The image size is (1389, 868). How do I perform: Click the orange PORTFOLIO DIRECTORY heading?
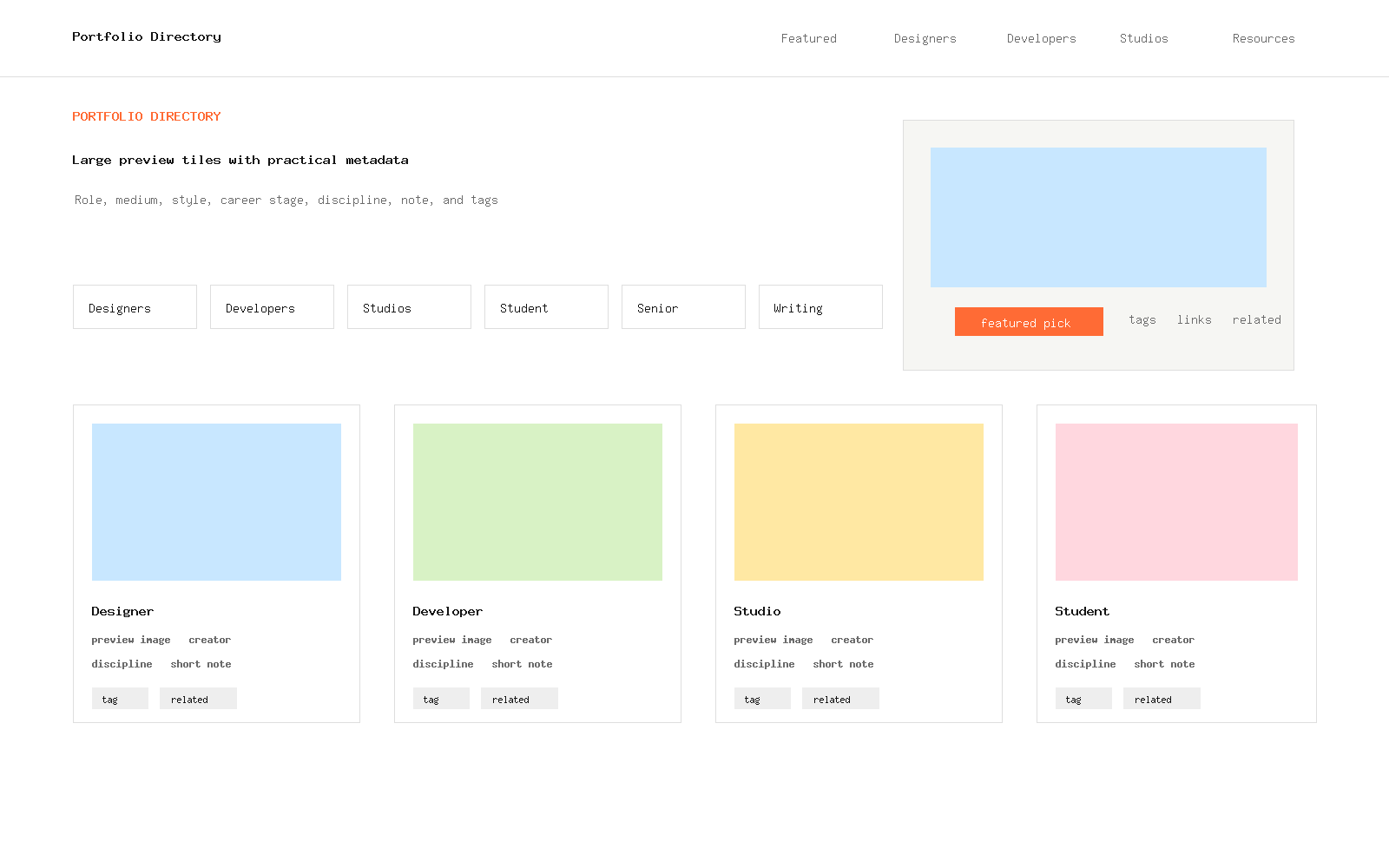click(x=147, y=116)
